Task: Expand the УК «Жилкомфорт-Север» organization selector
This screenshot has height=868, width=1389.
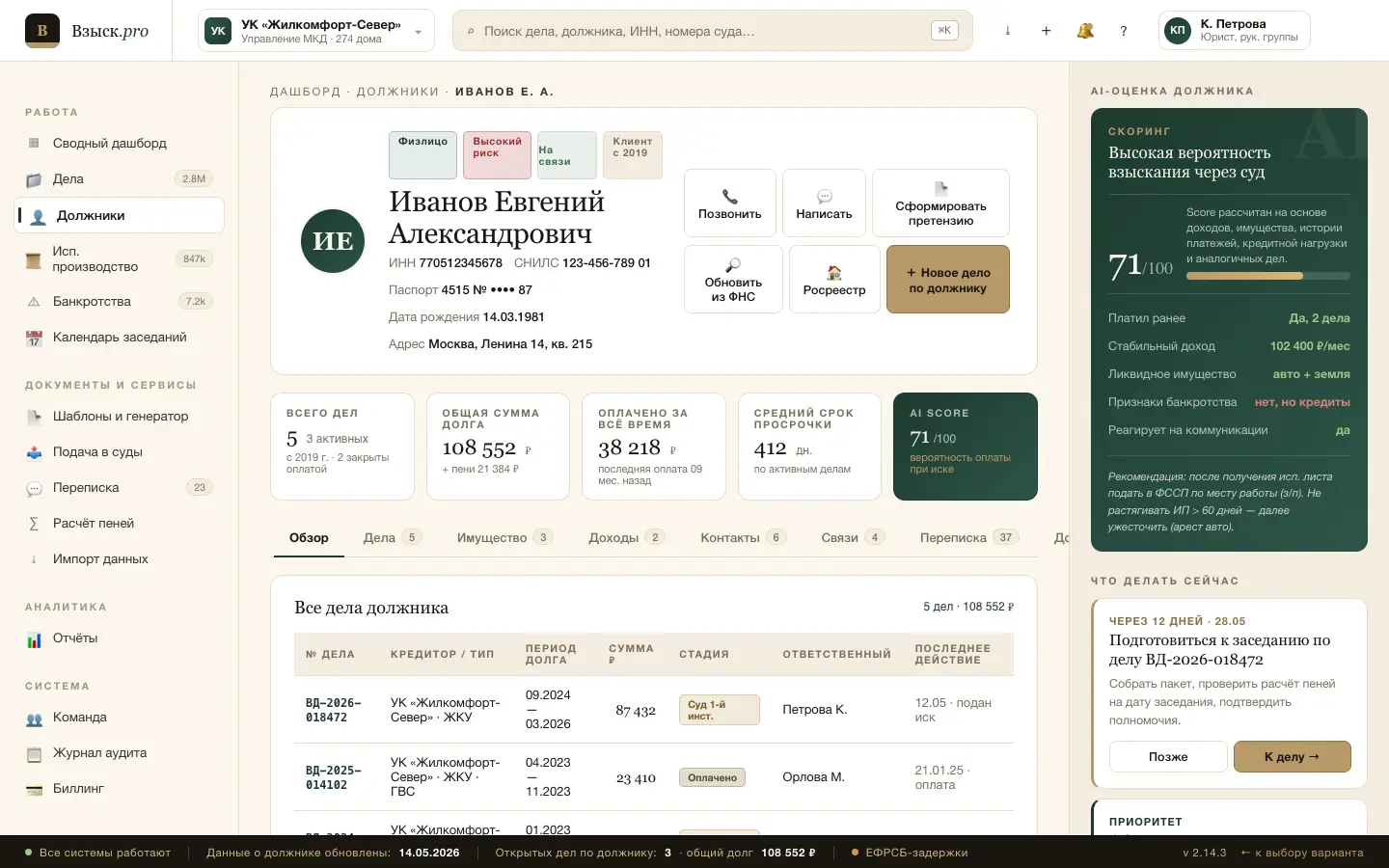Action: point(315,31)
